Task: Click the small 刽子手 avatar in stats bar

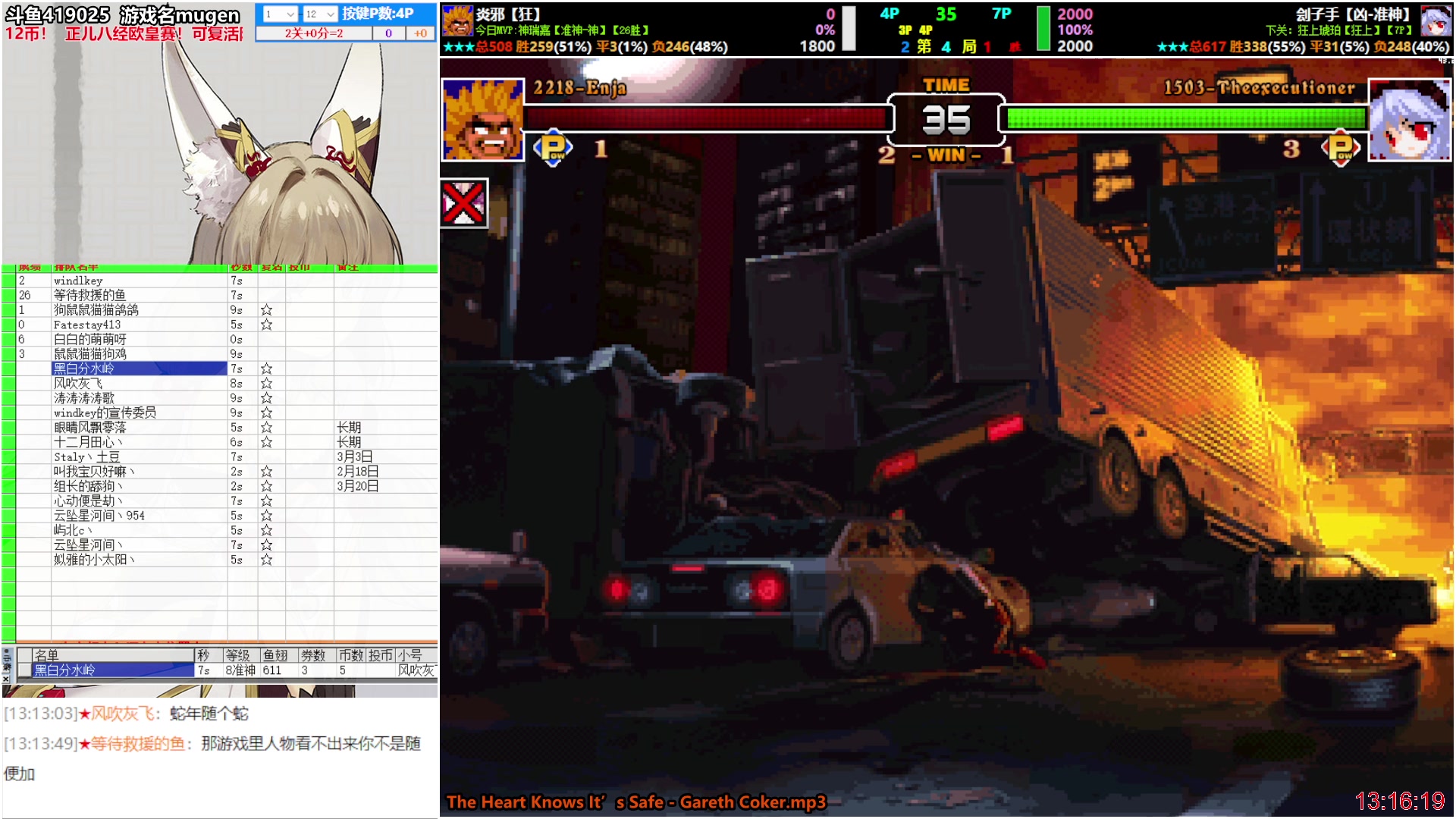Action: (1436, 21)
